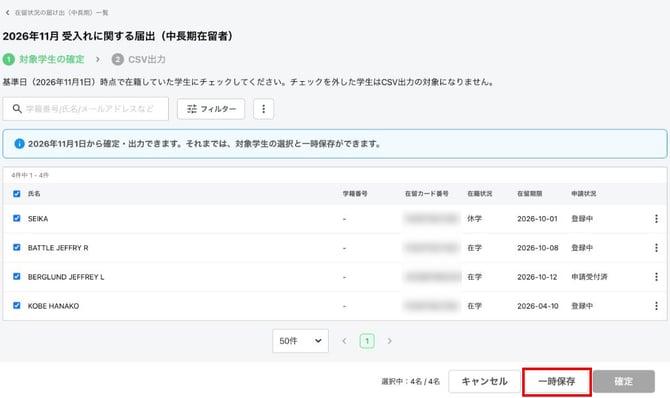Toggle the select-all checkbox in header

pos(17,194)
